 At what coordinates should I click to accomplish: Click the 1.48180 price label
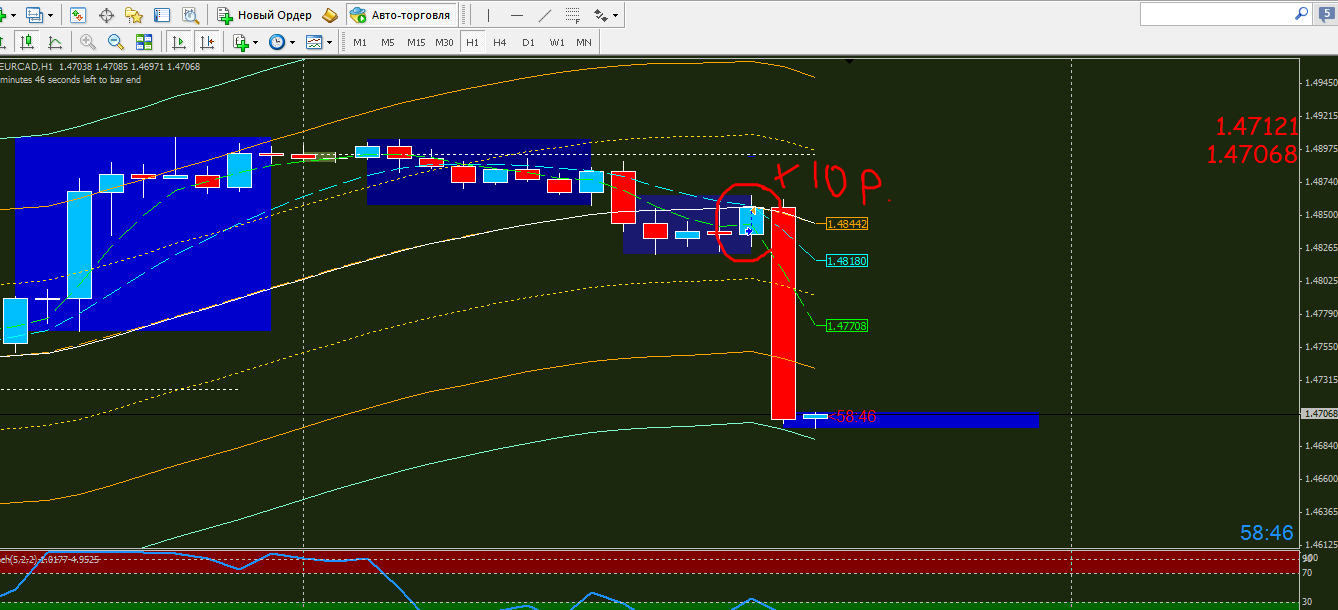847,260
